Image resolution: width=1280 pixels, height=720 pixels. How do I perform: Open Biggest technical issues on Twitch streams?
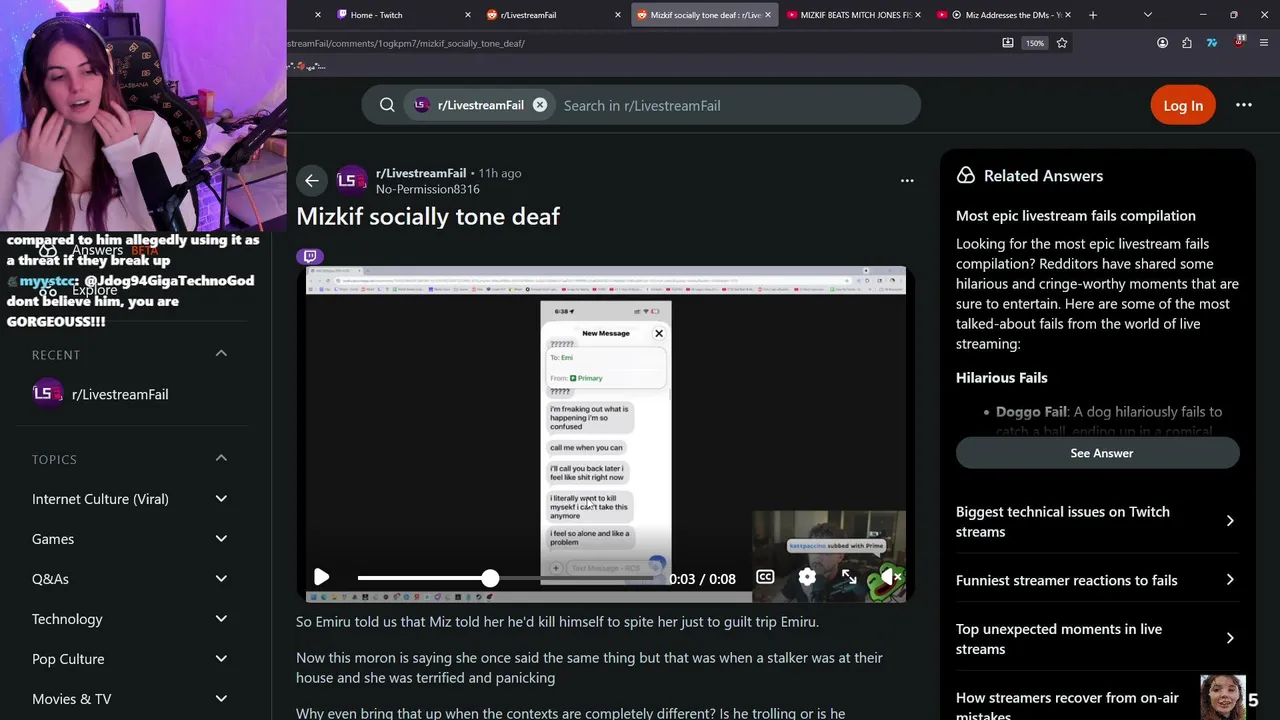[x=1097, y=521]
